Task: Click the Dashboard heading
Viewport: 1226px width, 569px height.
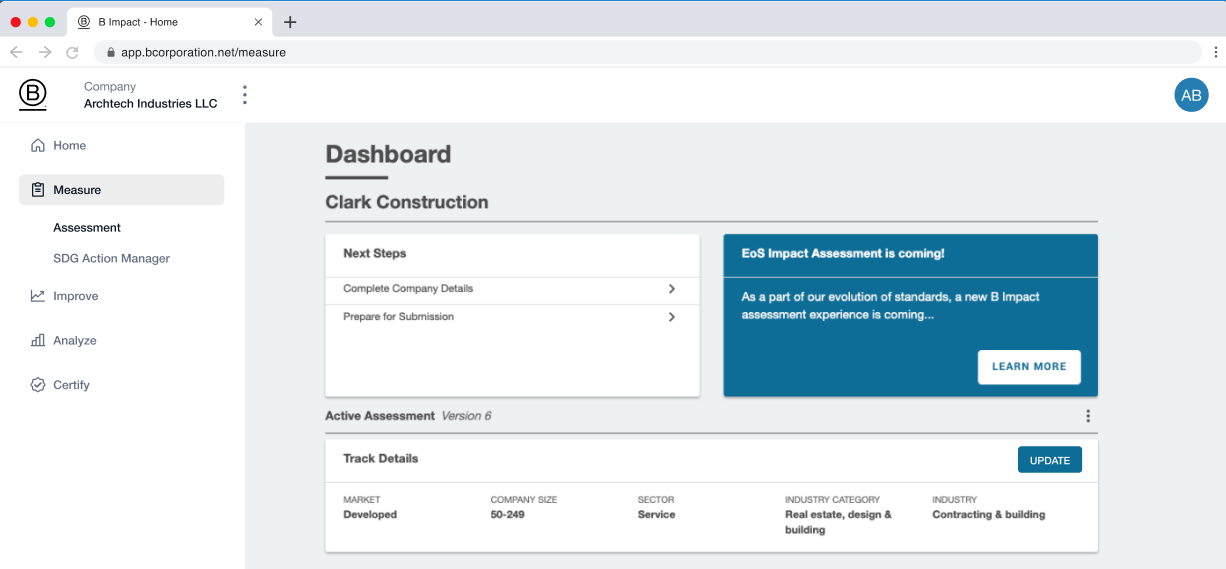Action: tap(389, 154)
